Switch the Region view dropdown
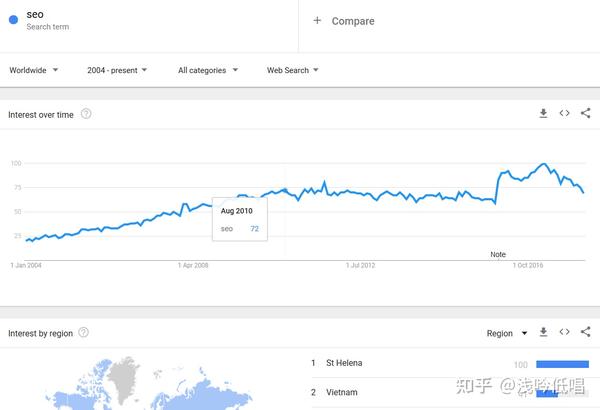600x410 pixels. coord(507,333)
